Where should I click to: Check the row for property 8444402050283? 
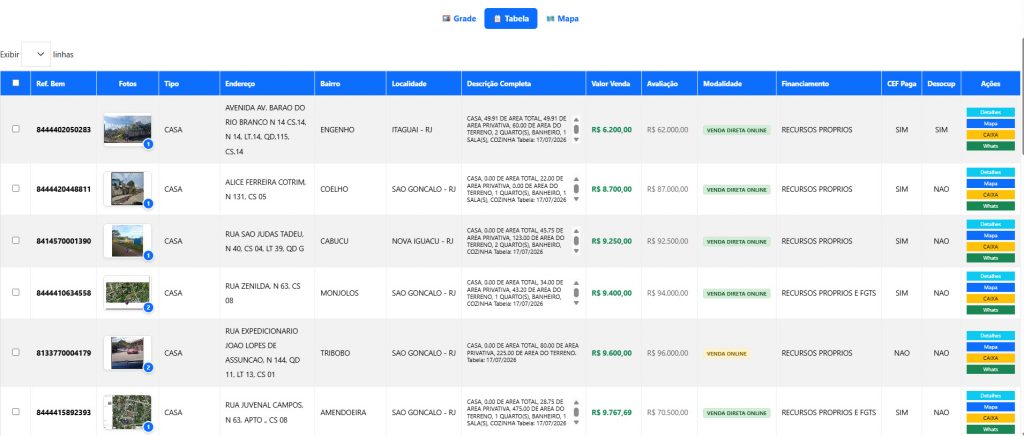click(x=16, y=129)
